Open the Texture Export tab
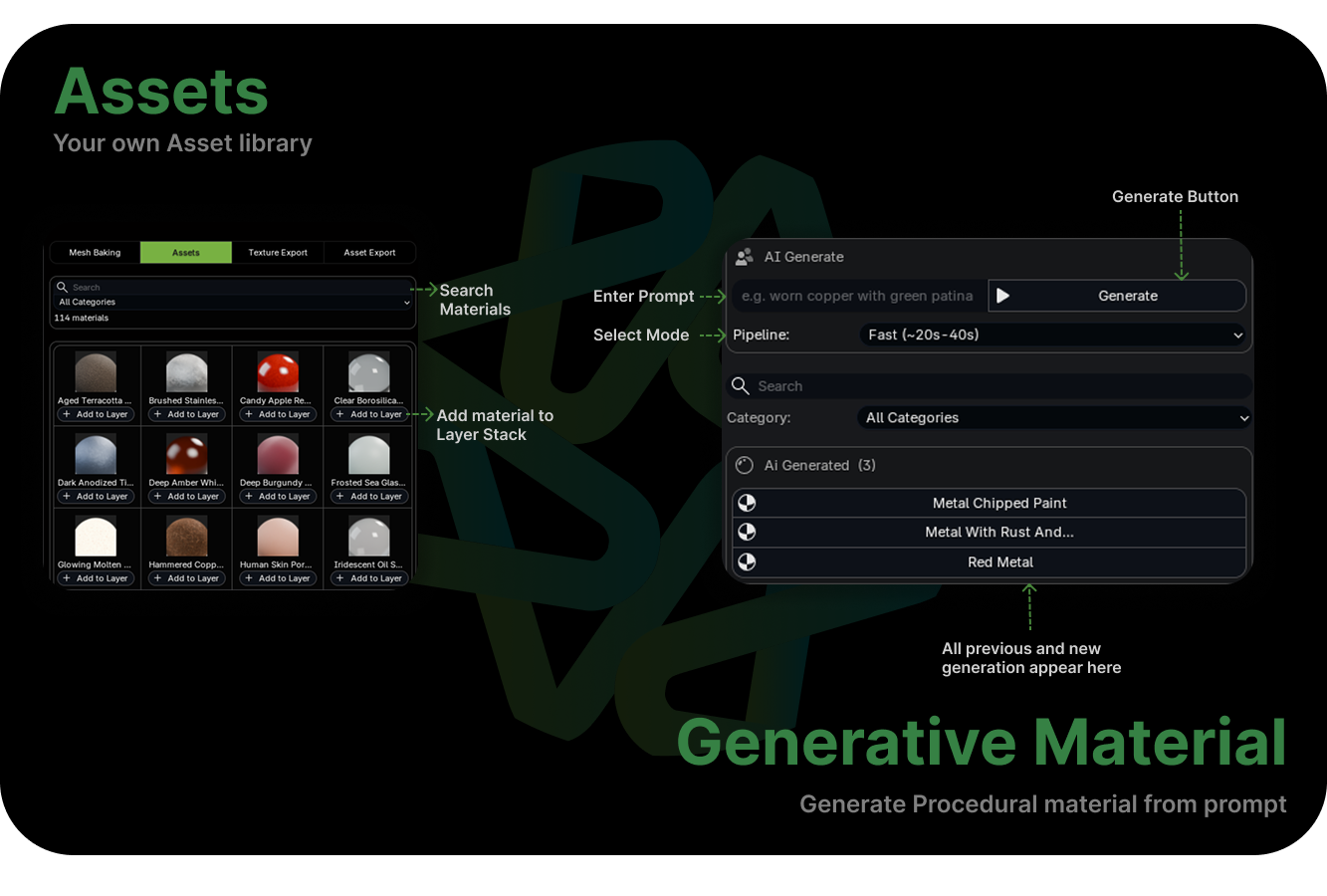This screenshot has width=1327, height=896. pyautogui.click(x=278, y=253)
